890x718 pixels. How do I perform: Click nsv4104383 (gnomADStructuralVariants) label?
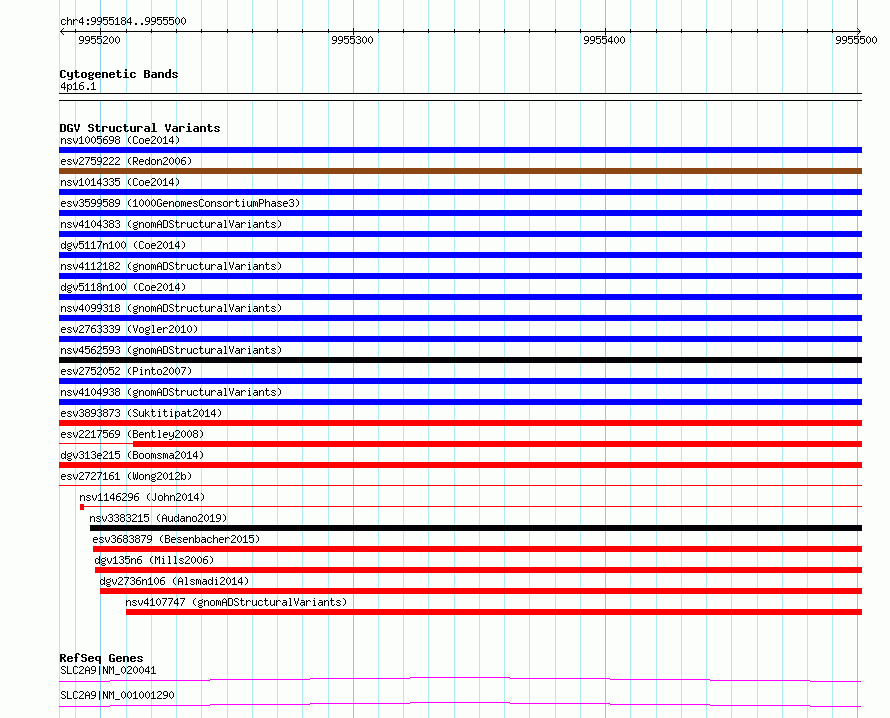point(171,224)
